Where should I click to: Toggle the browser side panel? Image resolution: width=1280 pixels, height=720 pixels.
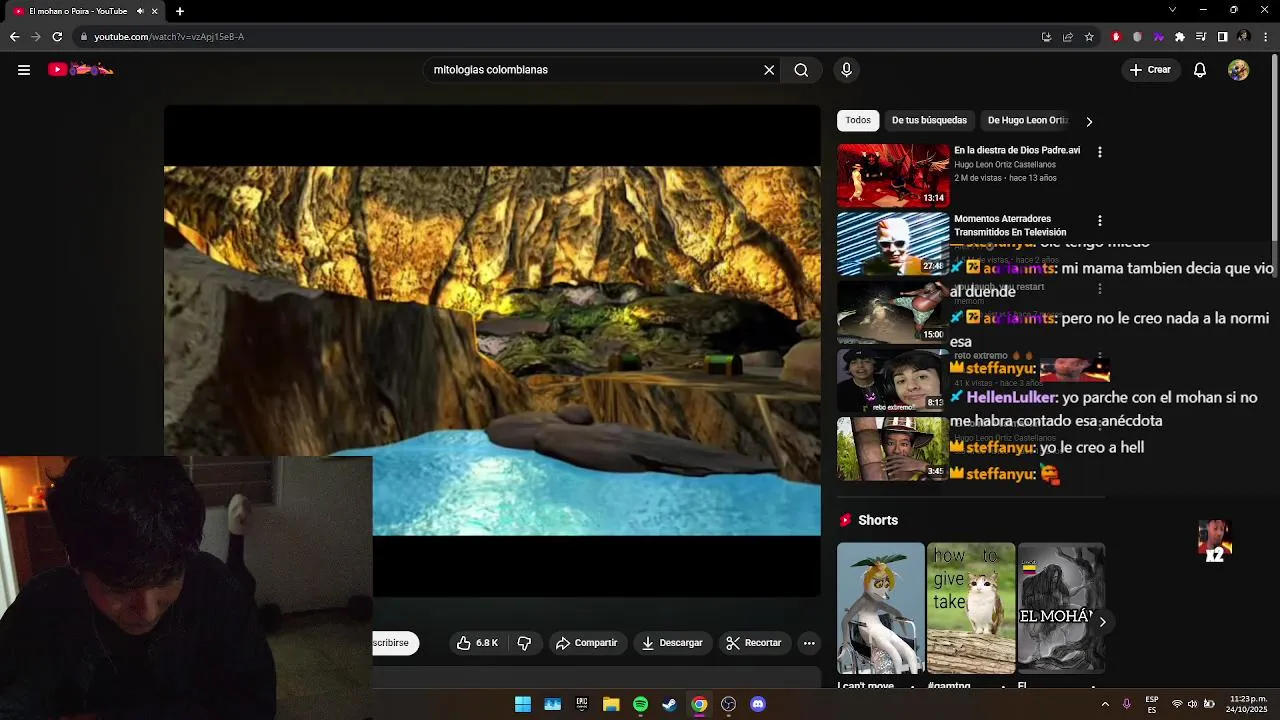tap(1222, 37)
